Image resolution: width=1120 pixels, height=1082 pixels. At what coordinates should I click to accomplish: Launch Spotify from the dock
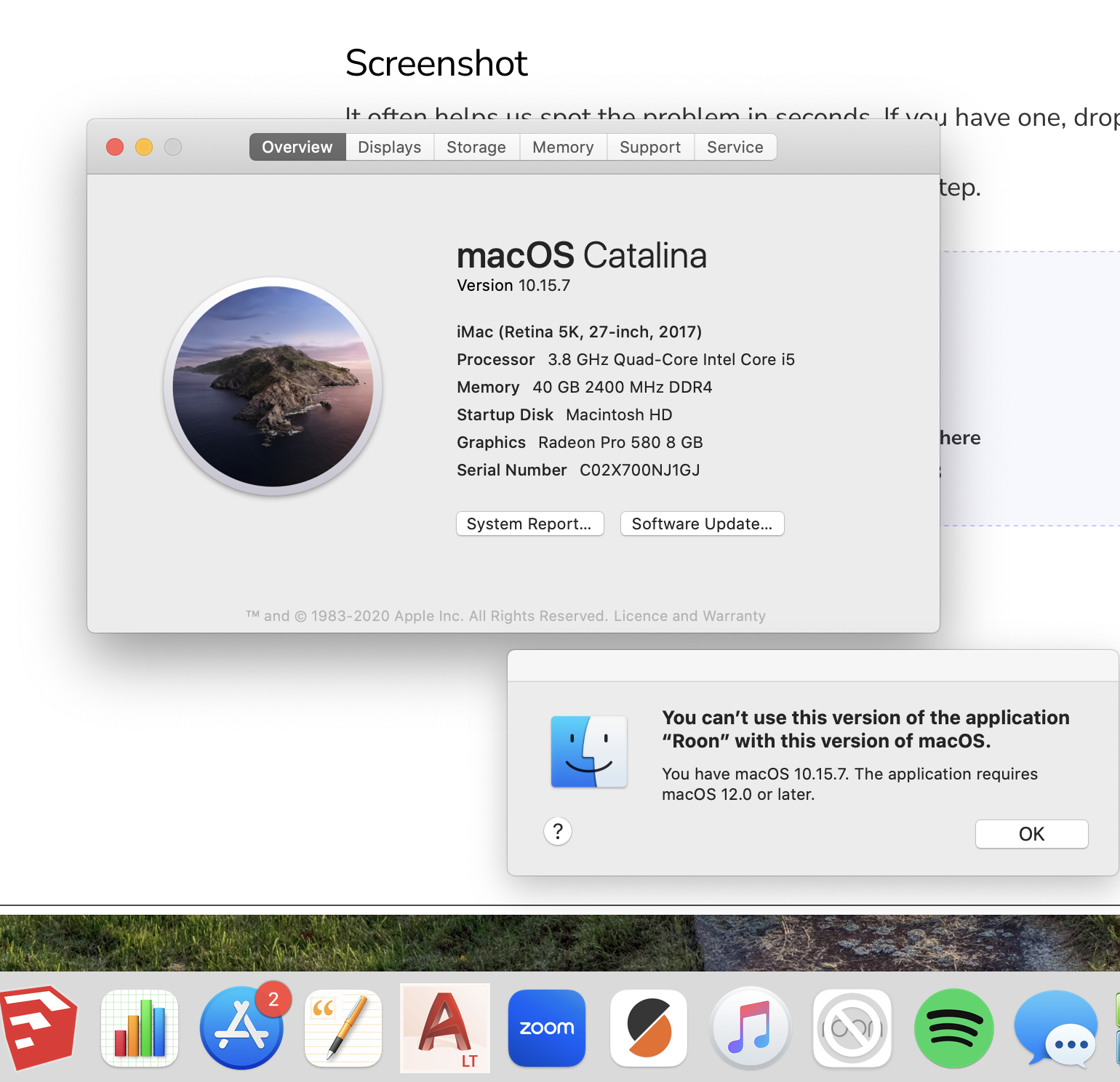point(954,1027)
